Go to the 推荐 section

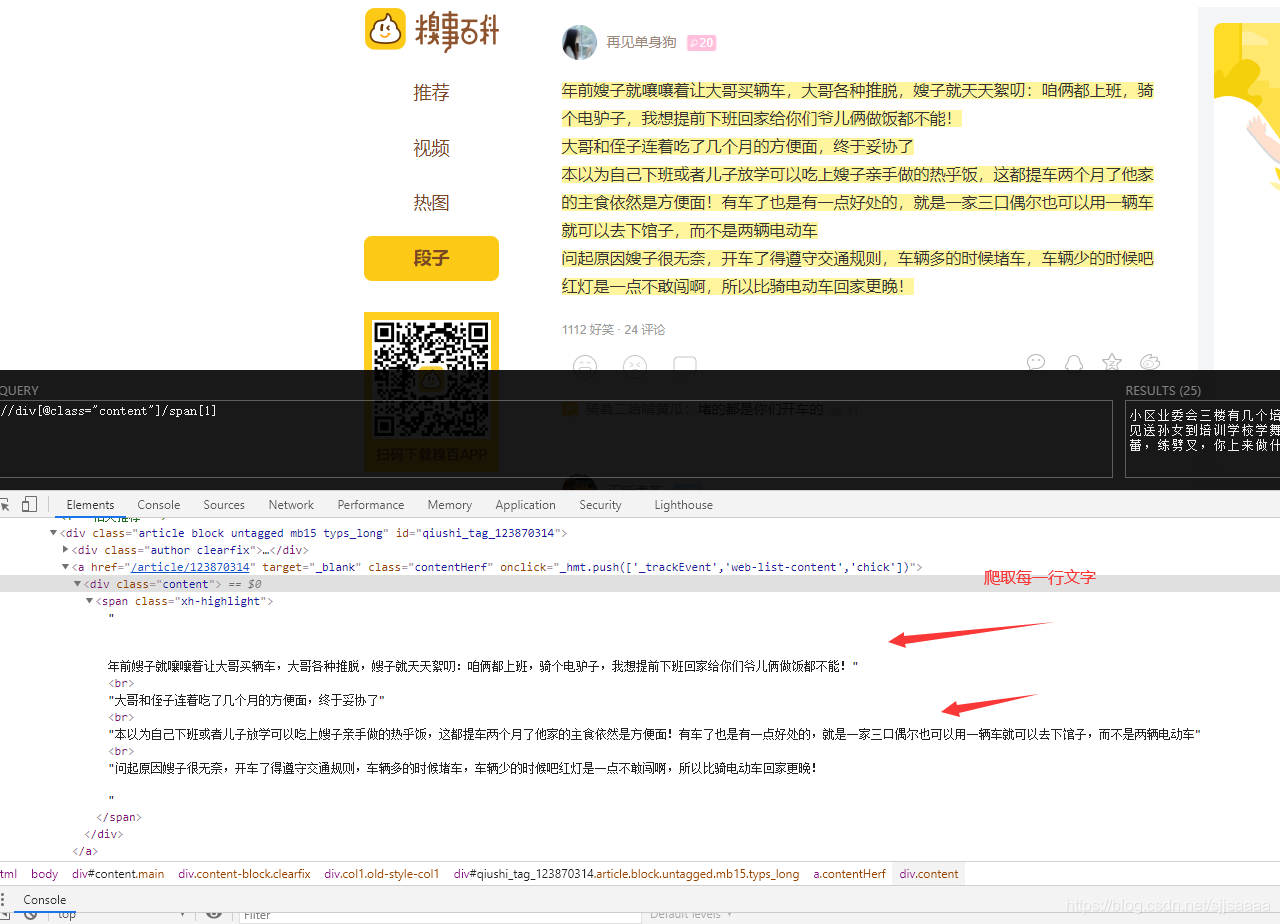tap(431, 92)
